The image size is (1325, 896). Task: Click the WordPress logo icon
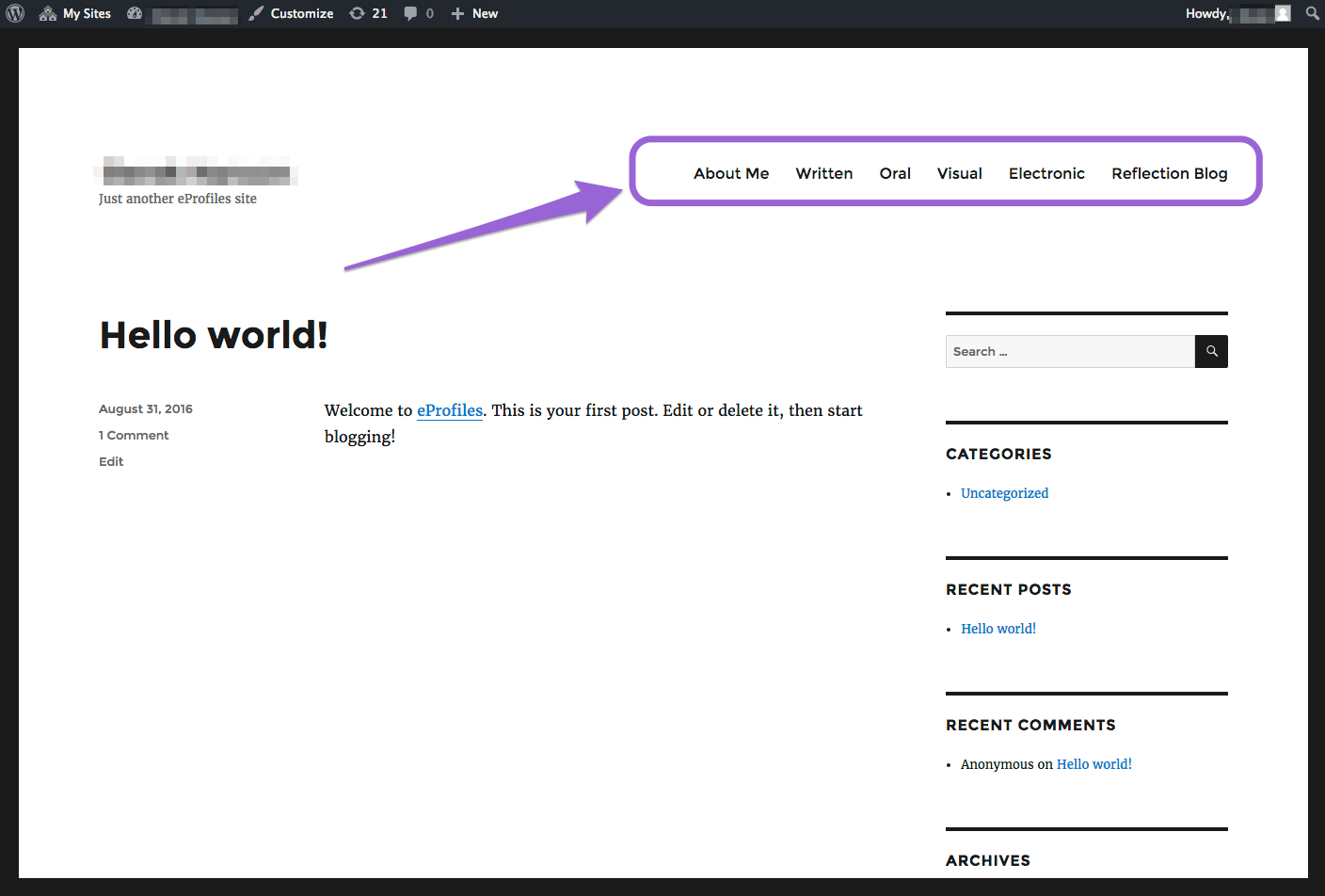(x=15, y=13)
